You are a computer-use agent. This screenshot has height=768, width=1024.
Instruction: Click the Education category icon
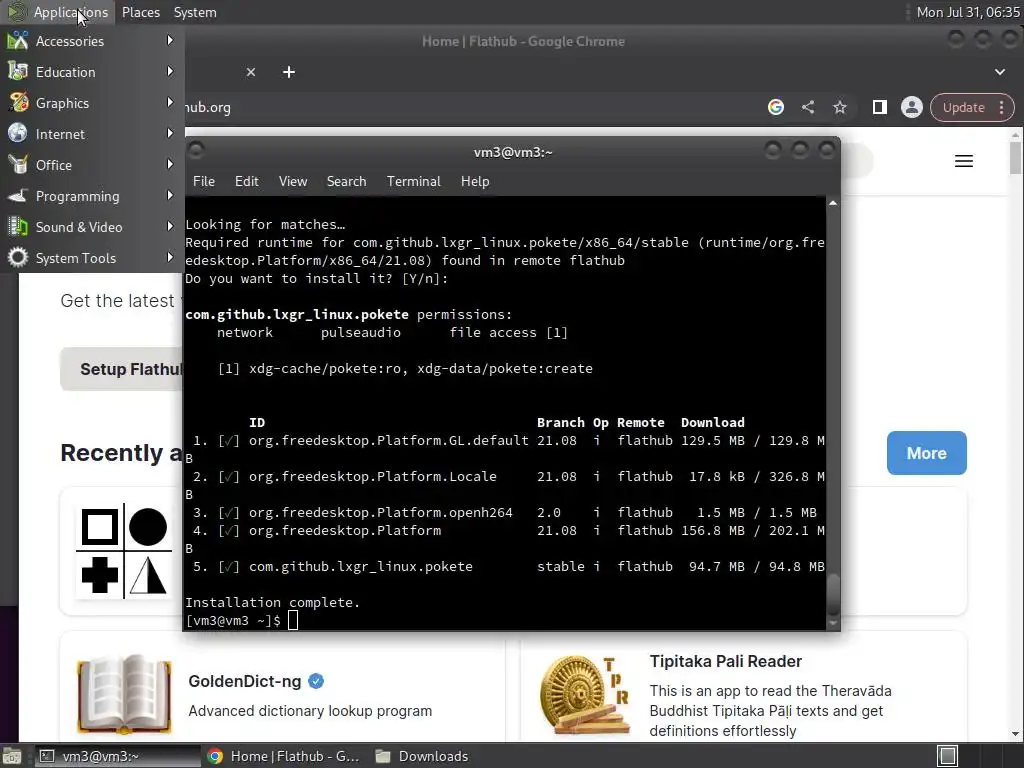[x=18, y=72]
